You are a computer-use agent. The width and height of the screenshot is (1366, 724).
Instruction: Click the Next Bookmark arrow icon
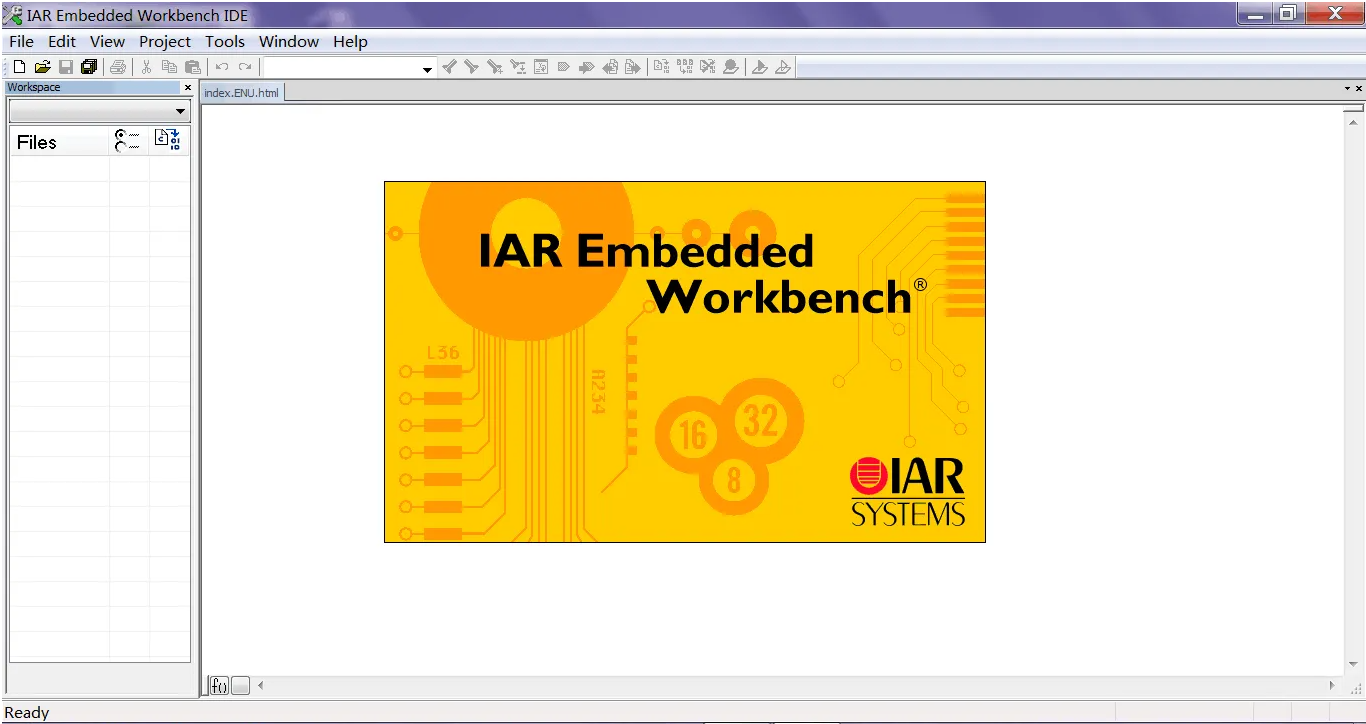pyautogui.click(x=587, y=67)
